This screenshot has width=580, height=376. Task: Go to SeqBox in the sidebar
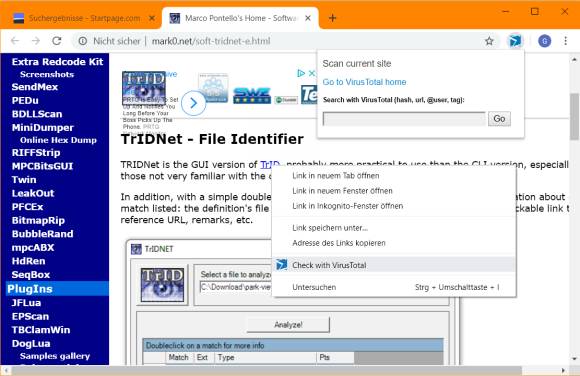pyautogui.click(x=31, y=275)
